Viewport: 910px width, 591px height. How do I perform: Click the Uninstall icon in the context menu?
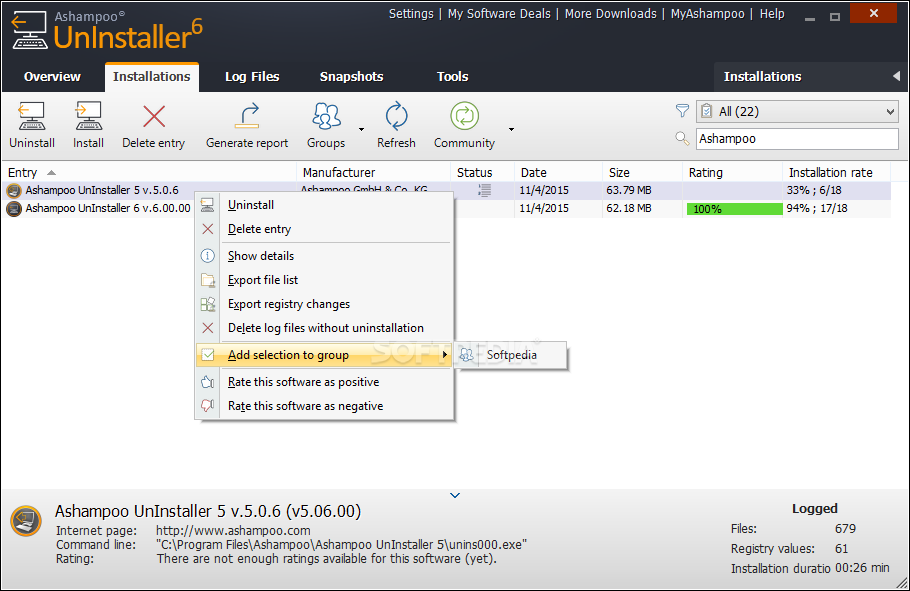click(x=207, y=205)
